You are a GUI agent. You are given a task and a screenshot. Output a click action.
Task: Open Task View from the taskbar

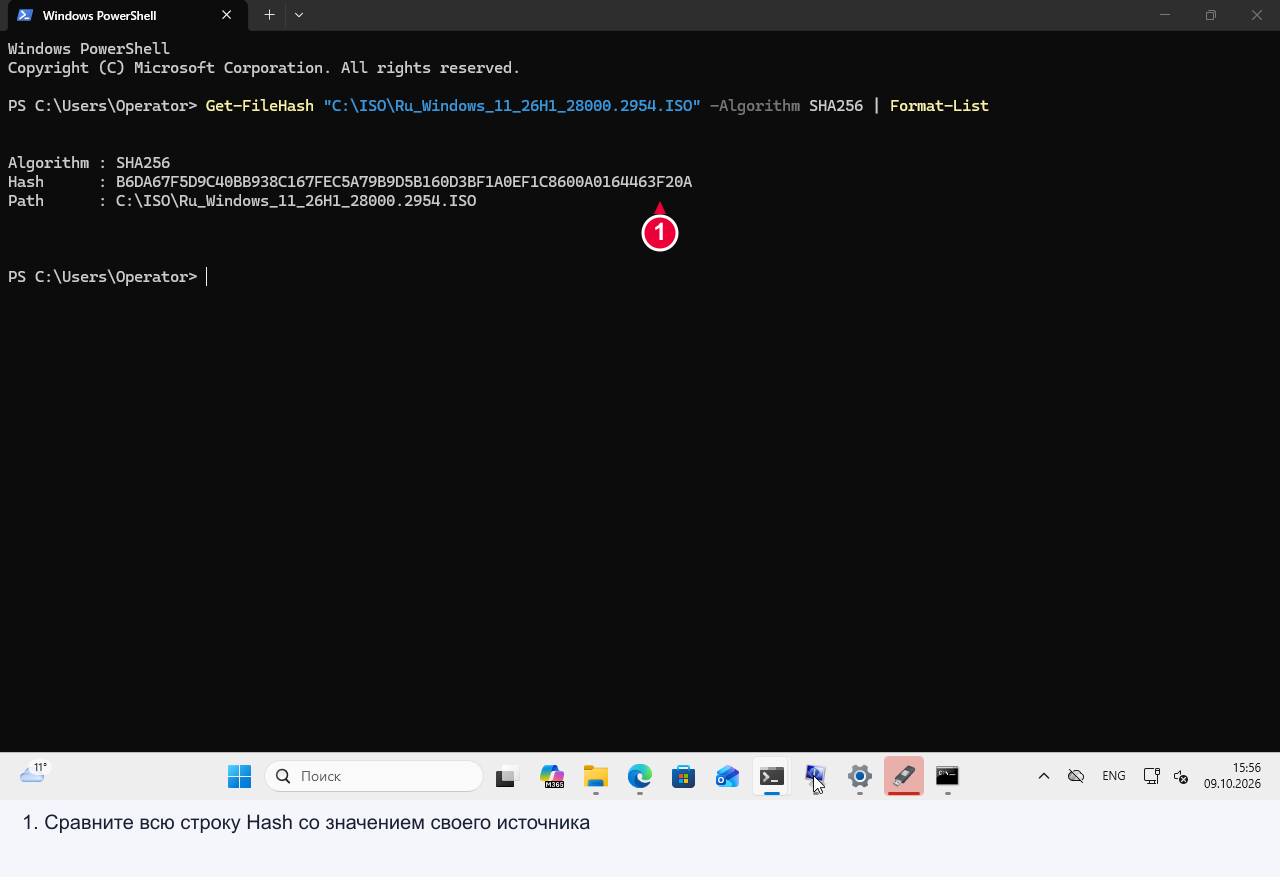tap(508, 776)
